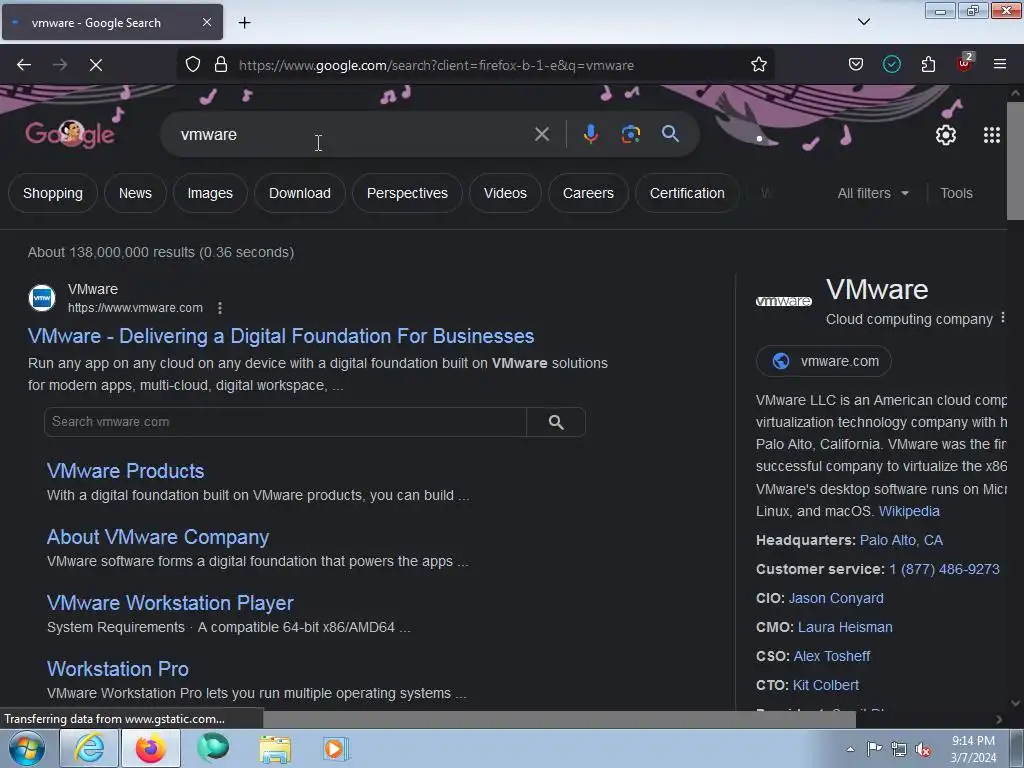Image resolution: width=1024 pixels, height=768 pixels.
Task: Open Google quick settings gear
Action: tap(946, 135)
